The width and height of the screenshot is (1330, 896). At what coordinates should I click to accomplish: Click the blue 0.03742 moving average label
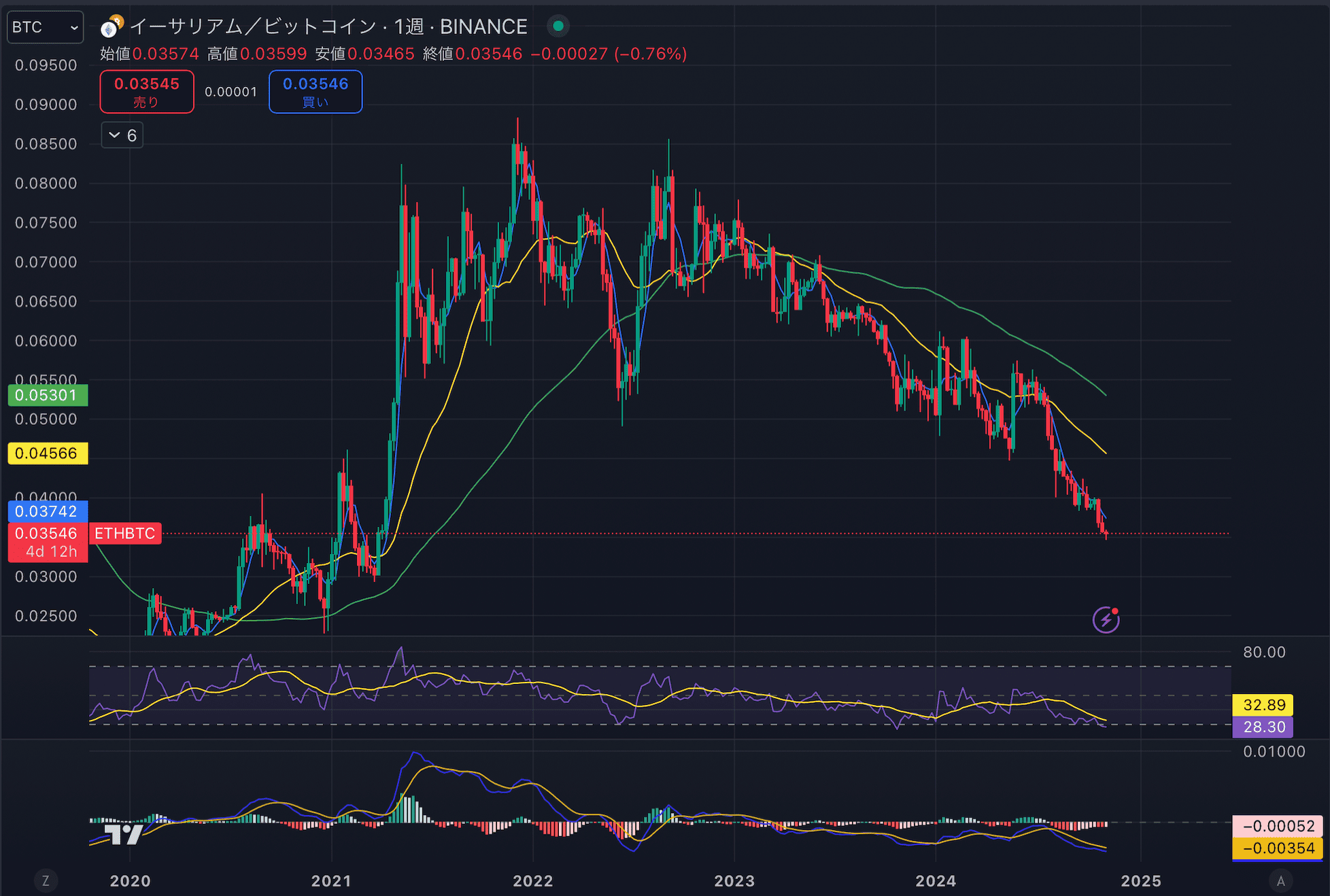point(48,511)
